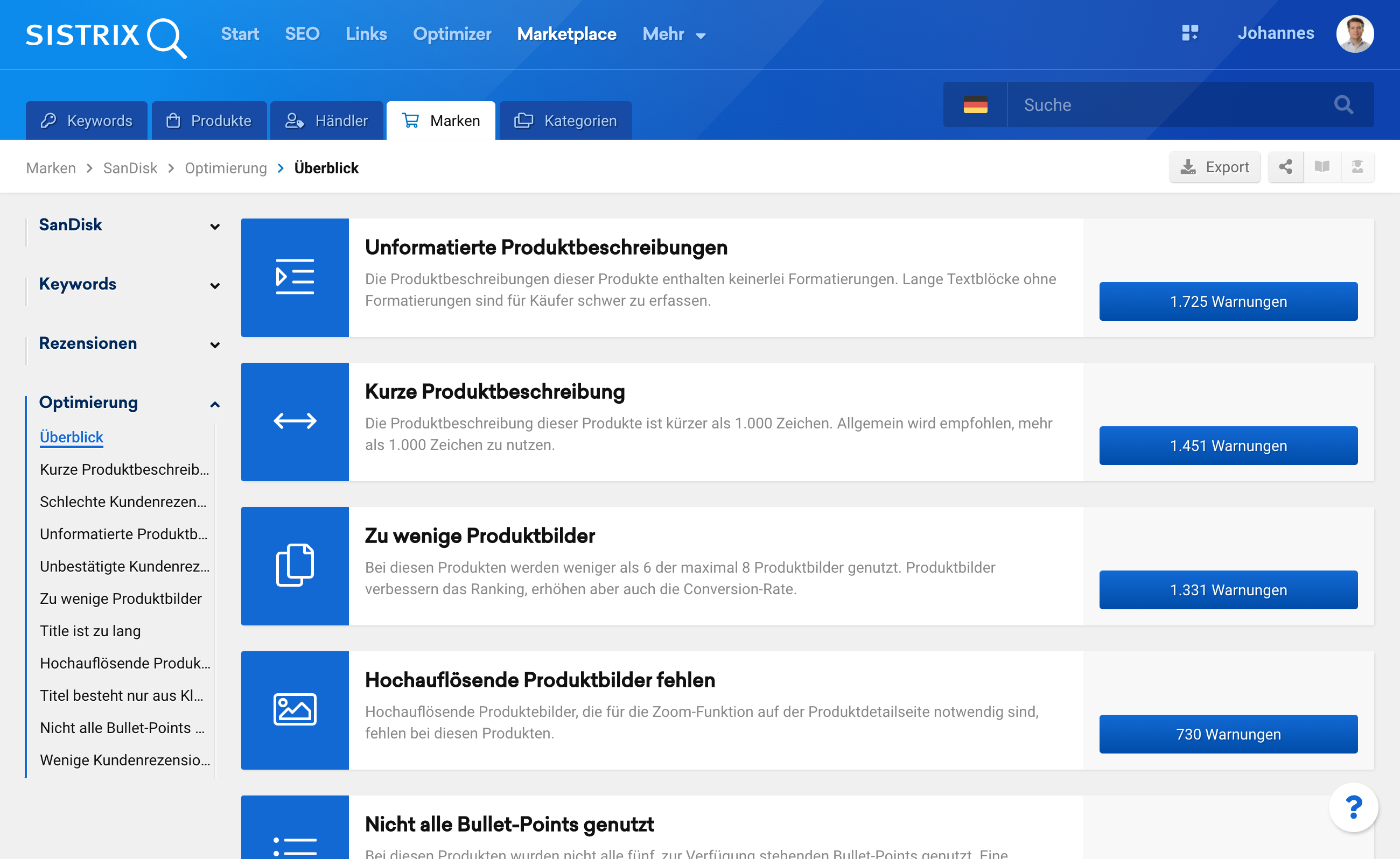Open the dashboard grid icon in header
The height and width of the screenshot is (859, 1400).
[1189, 33]
